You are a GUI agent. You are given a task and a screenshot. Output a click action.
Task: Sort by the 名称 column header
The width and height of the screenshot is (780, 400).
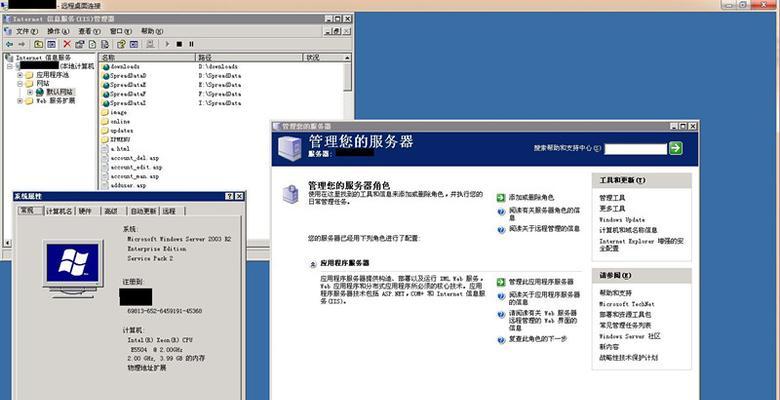click(x=147, y=58)
